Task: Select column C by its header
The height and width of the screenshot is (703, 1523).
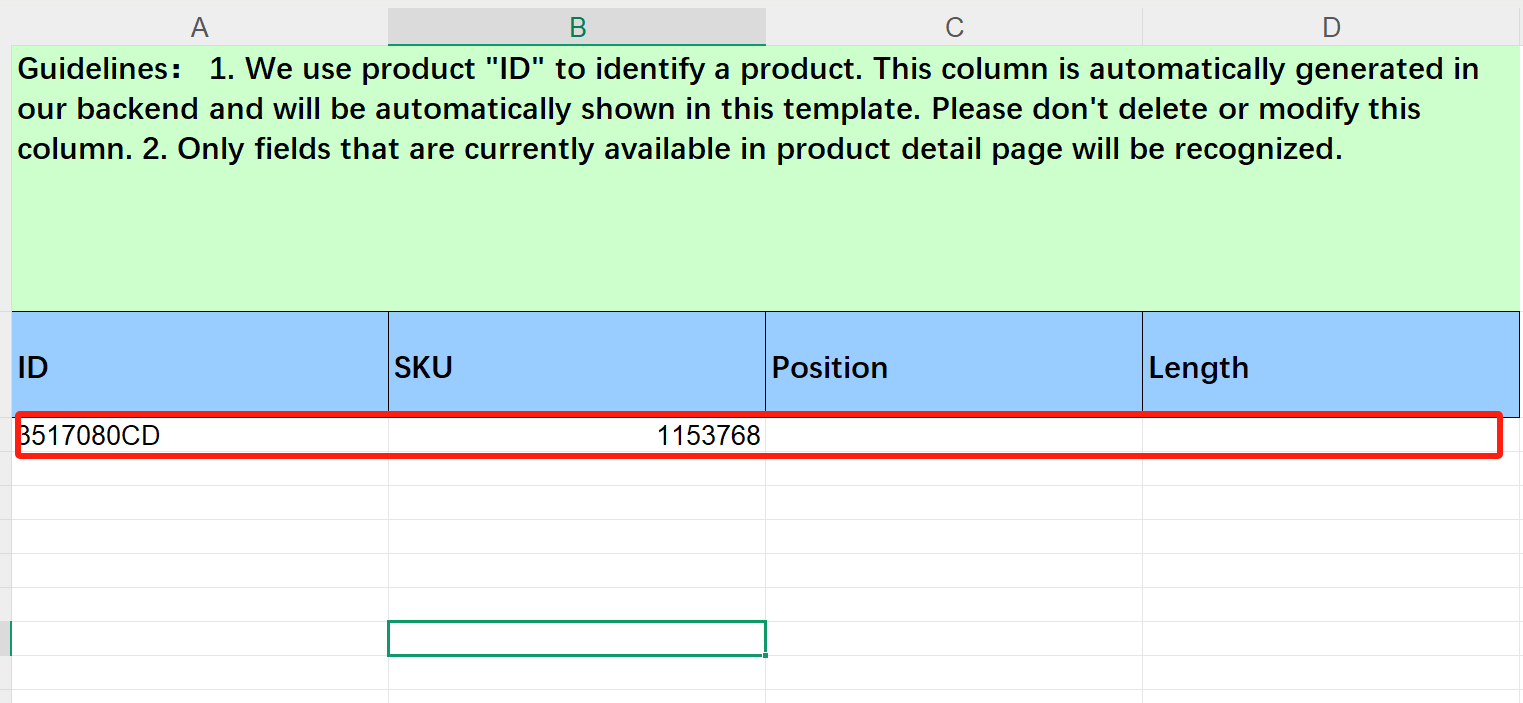Action: click(x=954, y=27)
